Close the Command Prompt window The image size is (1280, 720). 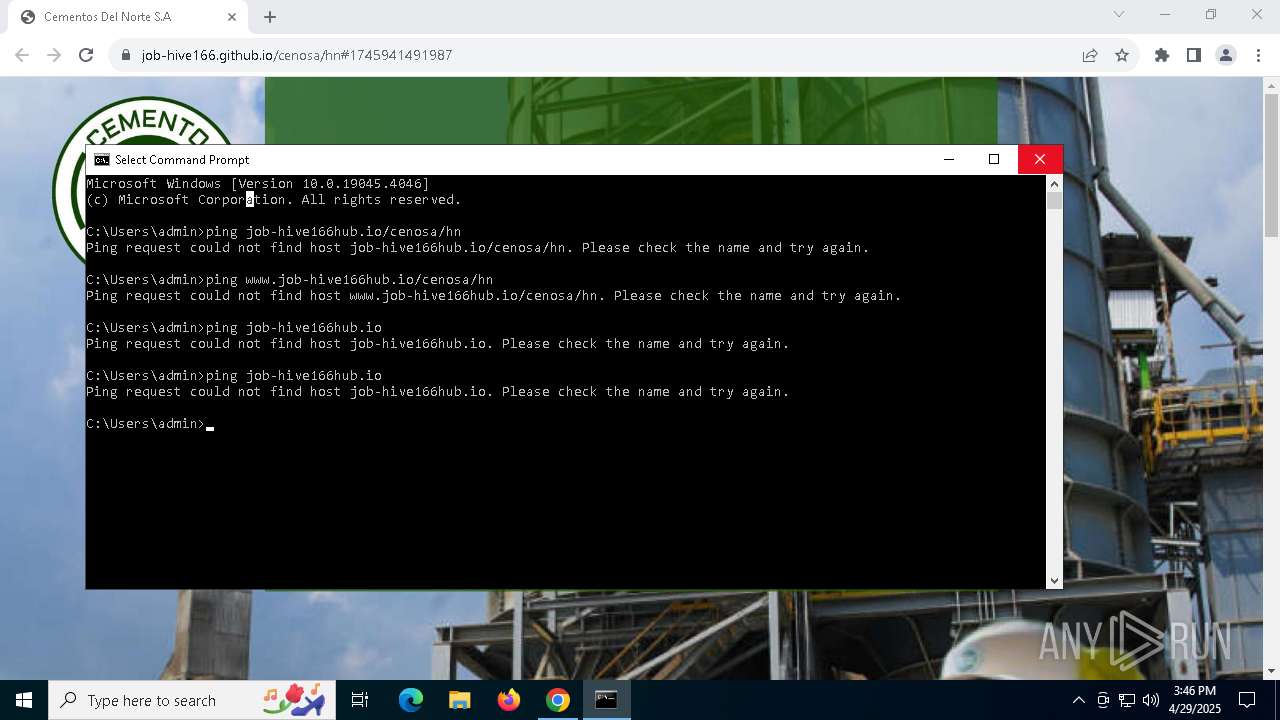click(1040, 159)
